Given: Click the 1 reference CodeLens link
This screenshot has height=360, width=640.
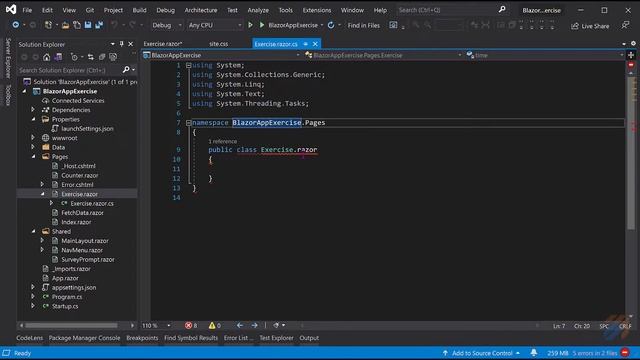Looking at the screenshot, I should [222, 141].
